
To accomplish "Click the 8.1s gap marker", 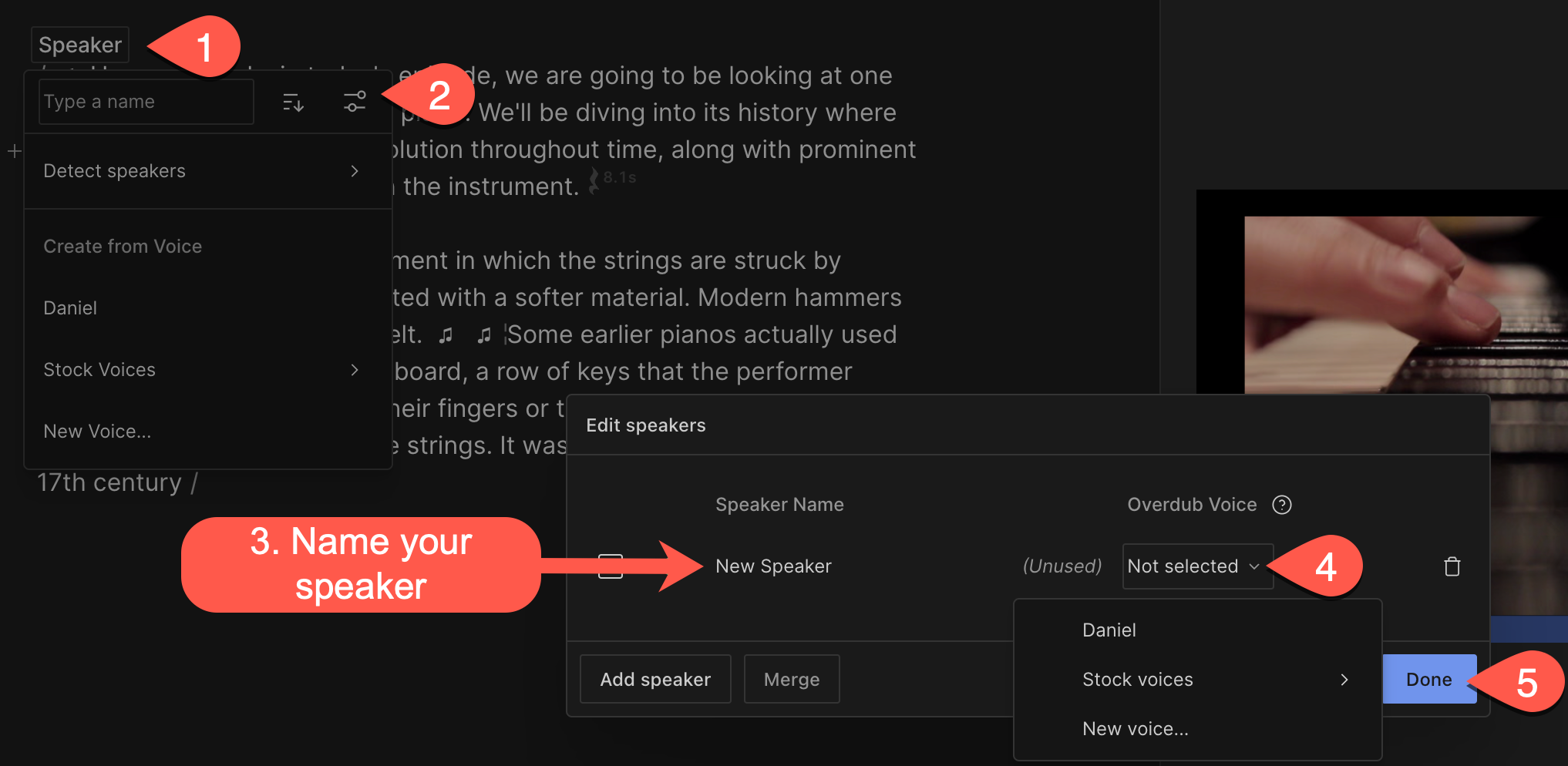I will click(614, 179).
